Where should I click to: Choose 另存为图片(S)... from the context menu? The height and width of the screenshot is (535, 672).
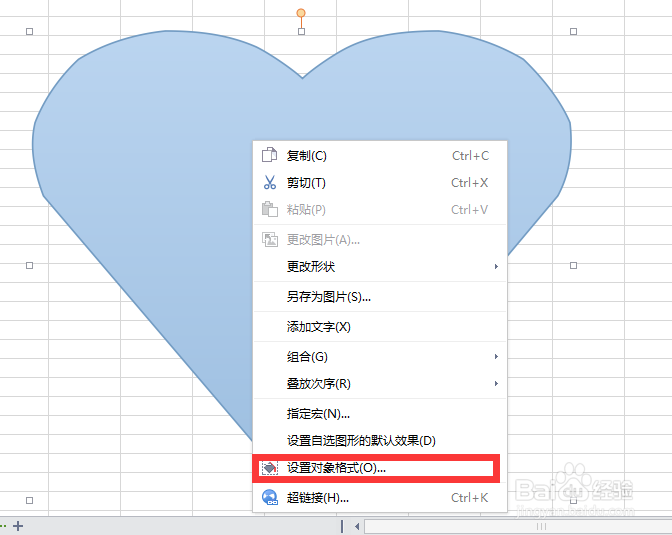(380, 297)
